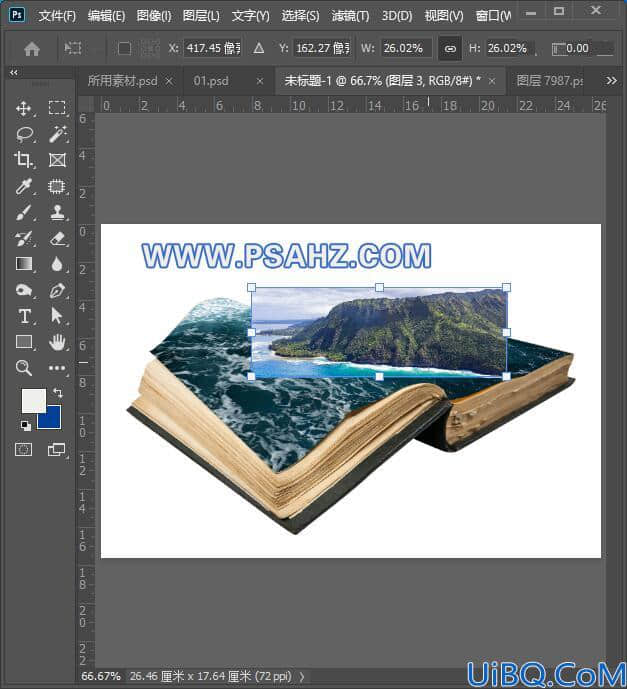Select the Gradient tool
Screen dimensions: 627x689
24,264
